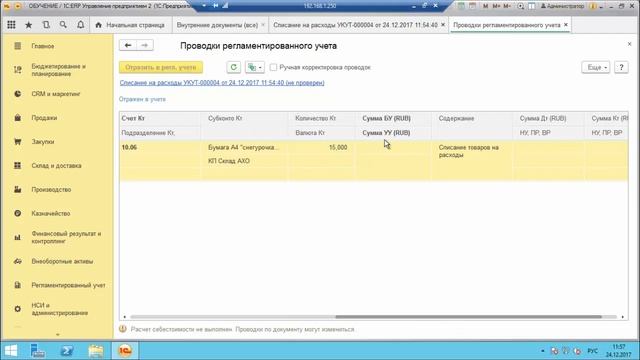Viewport: 640px width, 360px height.
Task: Click the M memory button in the title bar
Action: (x=485, y=6)
